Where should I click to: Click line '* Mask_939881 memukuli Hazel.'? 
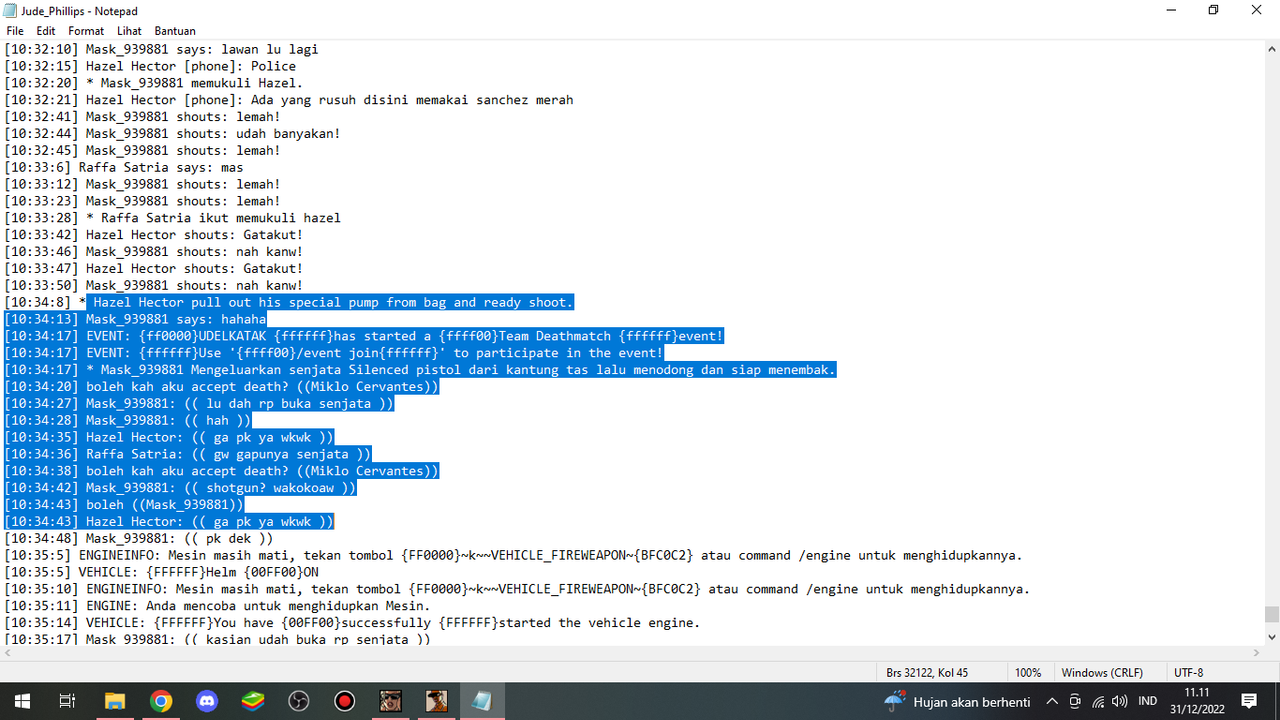(x=153, y=83)
